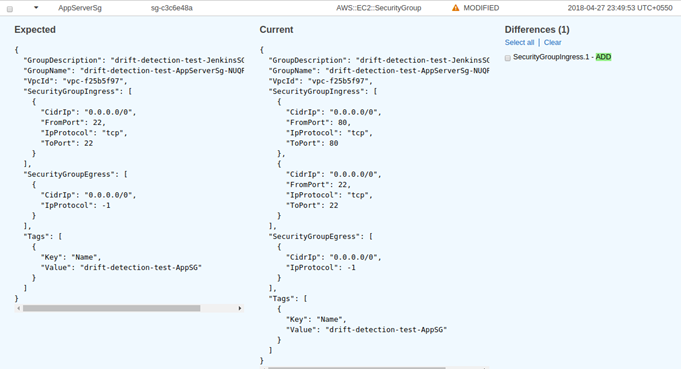681x369 pixels.
Task: Click "Tags" line in Current pane
Action: (288, 299)
